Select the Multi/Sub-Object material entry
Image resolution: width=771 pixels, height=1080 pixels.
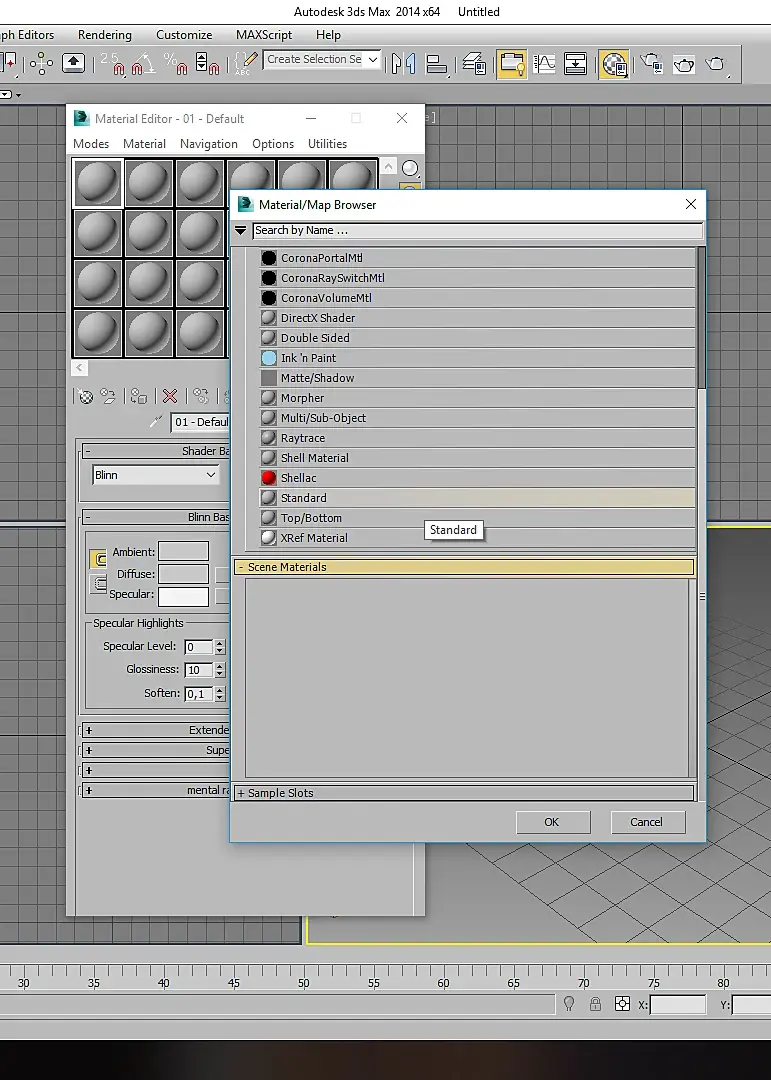tap(477, 417)
